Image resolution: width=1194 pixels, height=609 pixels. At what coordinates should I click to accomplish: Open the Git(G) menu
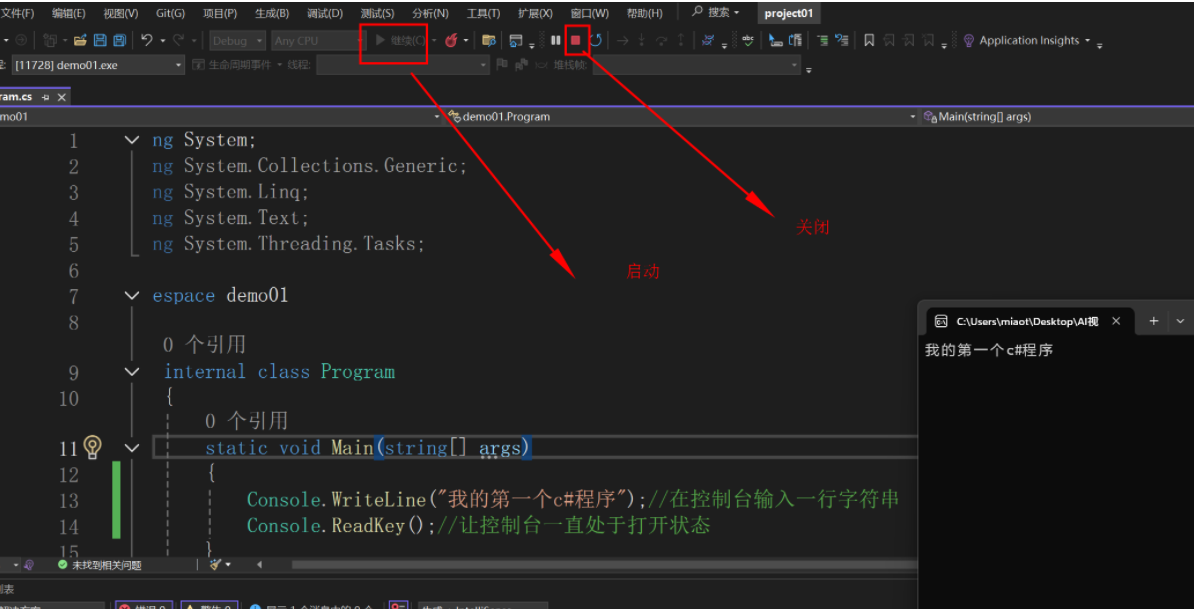coord(171,13)
